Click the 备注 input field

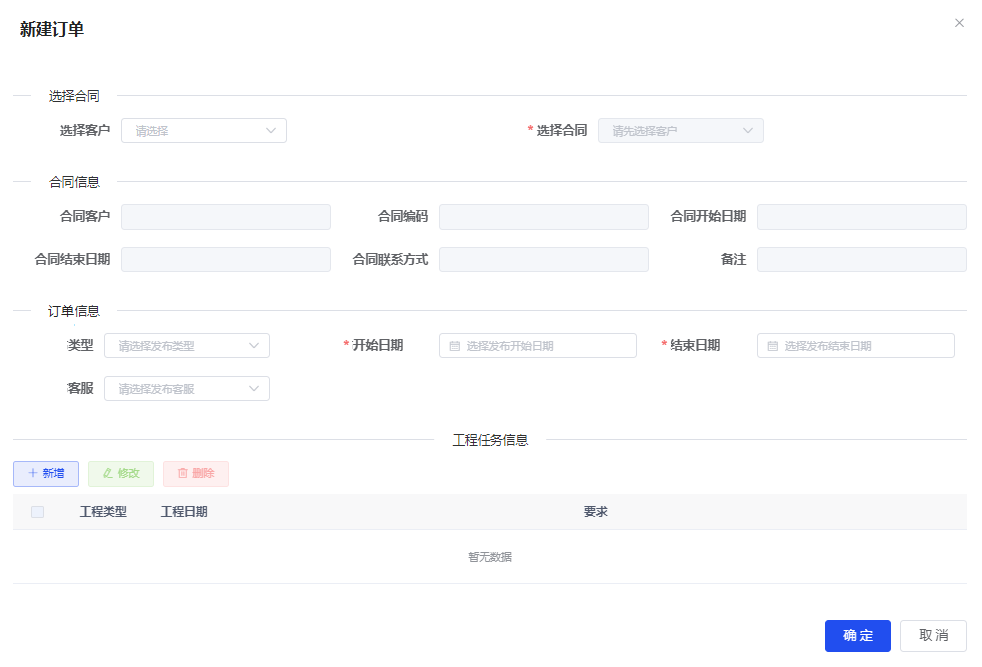pos(861,260)
